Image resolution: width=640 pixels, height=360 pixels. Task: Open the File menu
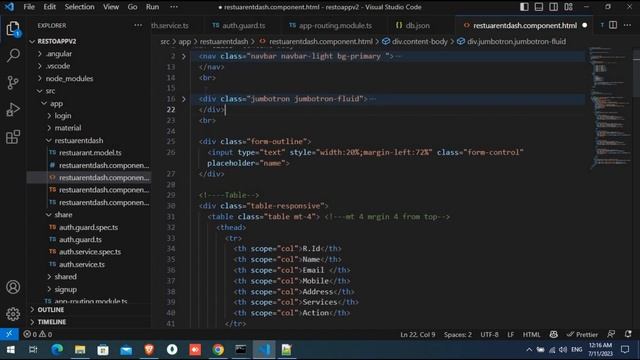tap(29, 7)
